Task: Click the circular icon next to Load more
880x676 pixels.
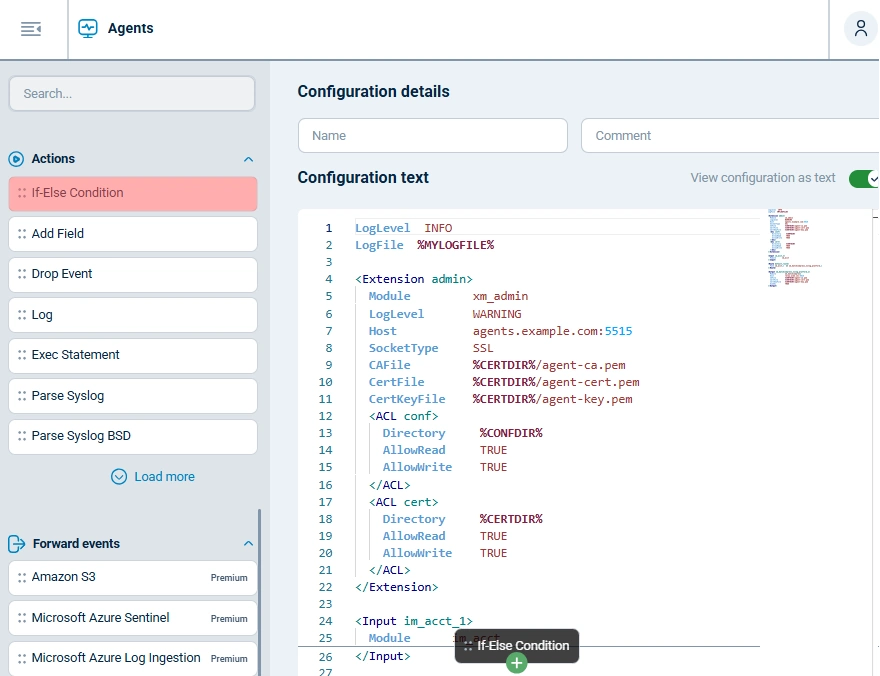Action: 119,476
